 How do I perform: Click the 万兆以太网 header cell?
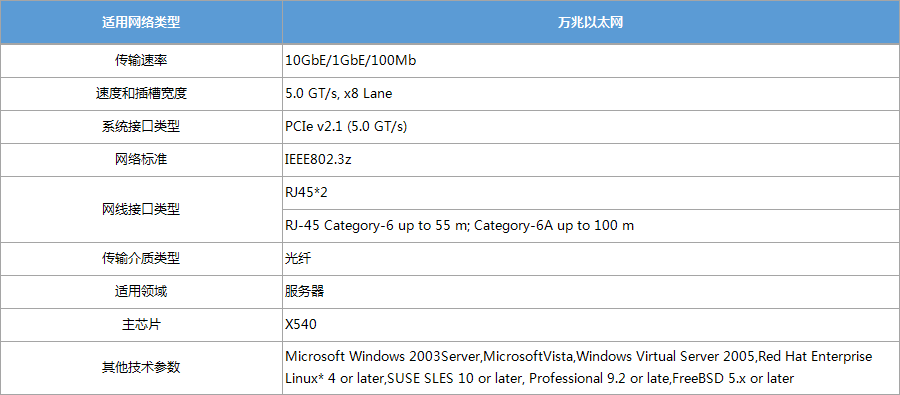[x=591, y=22]
